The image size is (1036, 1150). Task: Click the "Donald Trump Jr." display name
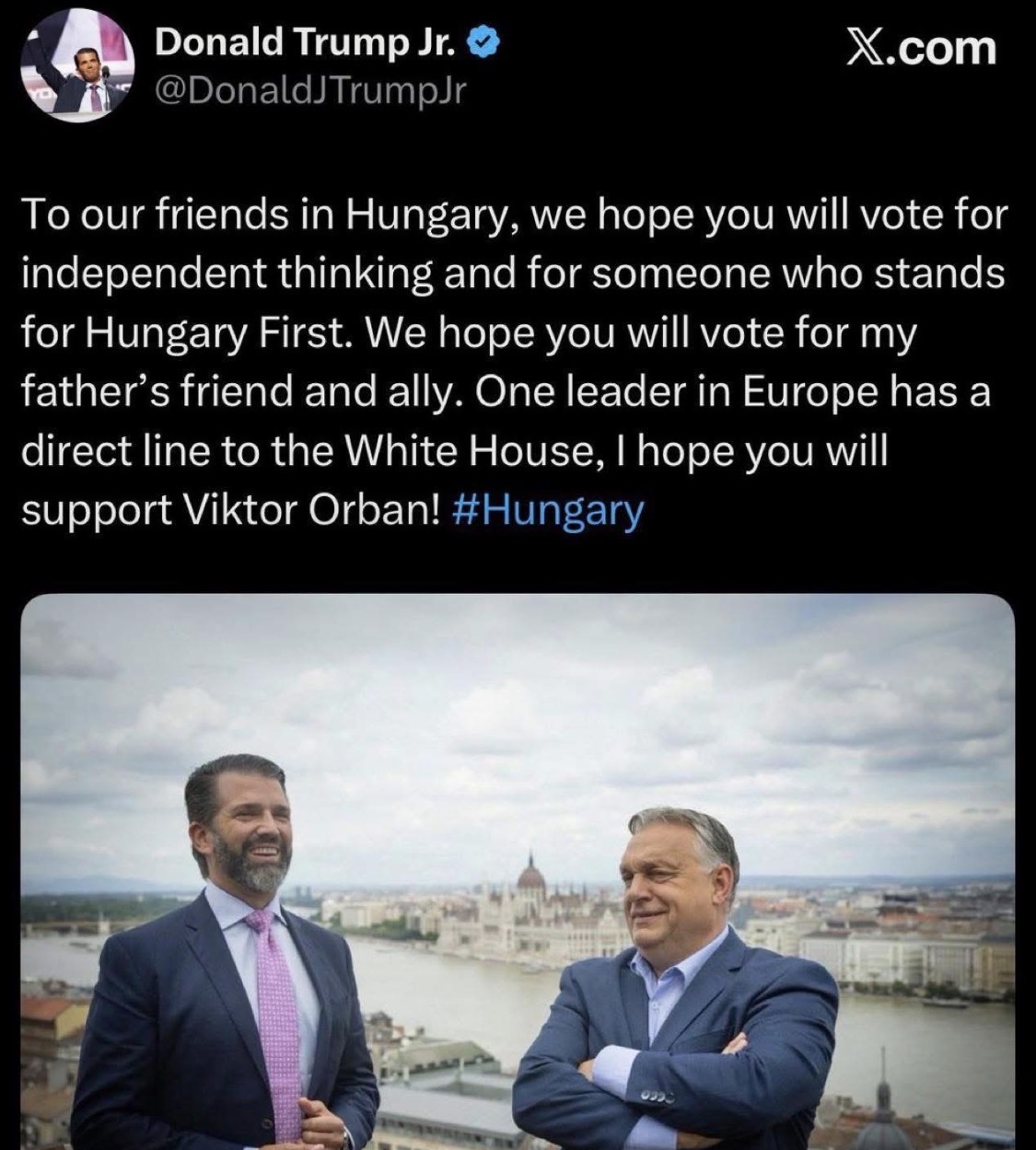click(x=307, y=41)
